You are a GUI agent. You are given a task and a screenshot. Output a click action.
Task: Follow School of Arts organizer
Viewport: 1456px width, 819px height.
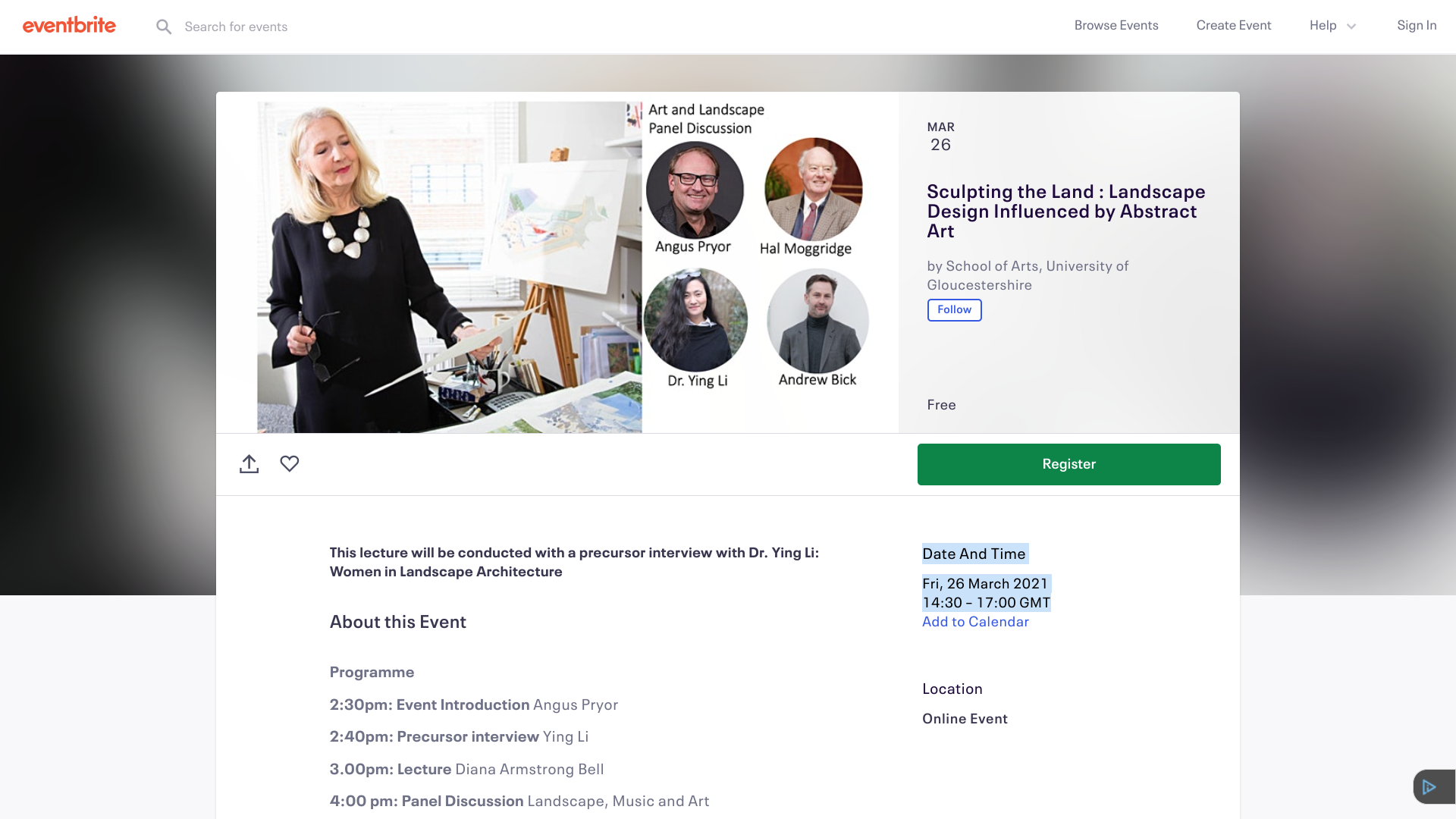[954, 310]
